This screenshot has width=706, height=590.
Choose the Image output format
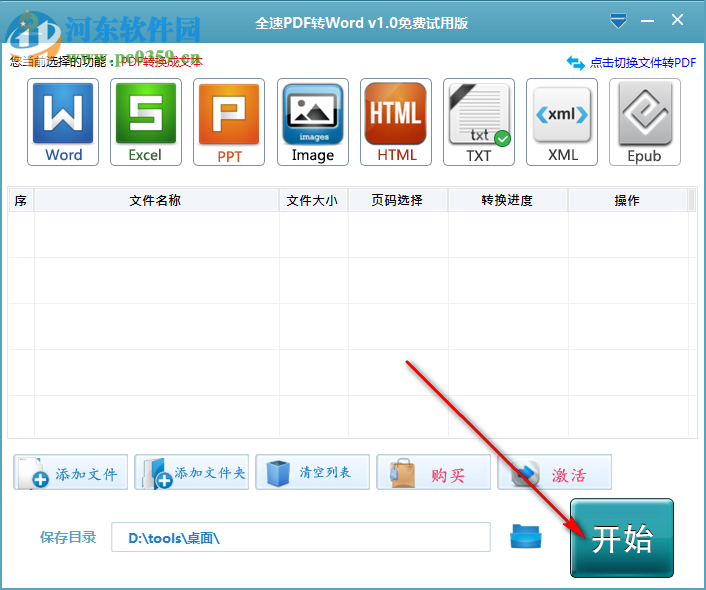click(x=313, y=122)
